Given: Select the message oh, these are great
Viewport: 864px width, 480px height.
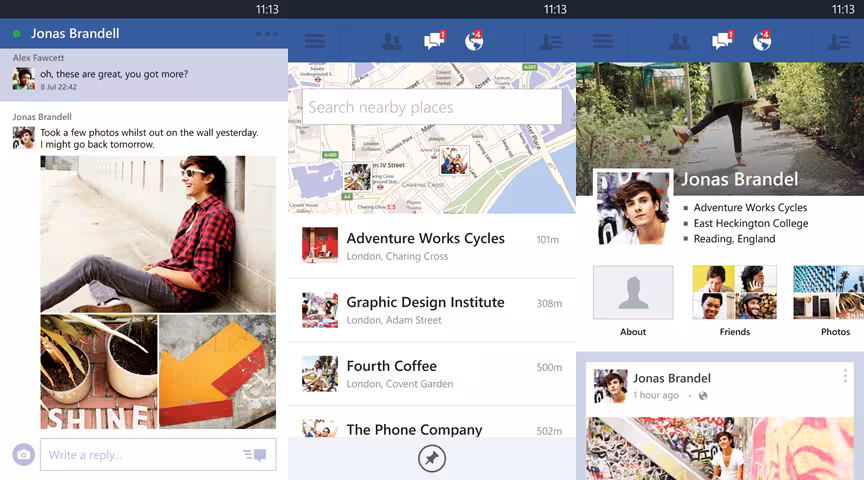Looking at the screenshot, I should pos(114,74).
